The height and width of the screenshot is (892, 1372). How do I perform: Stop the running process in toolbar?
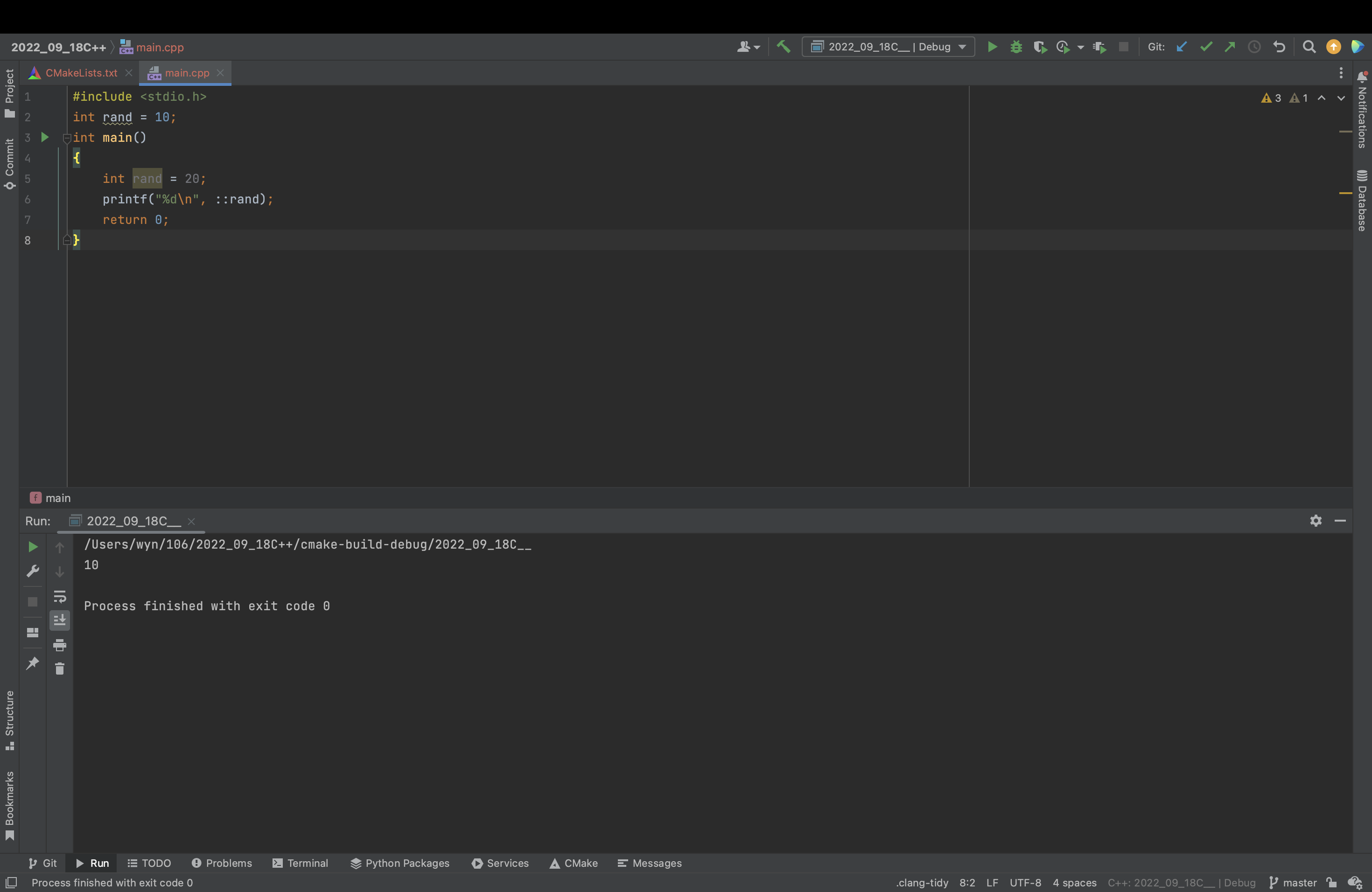(1124, 47)
